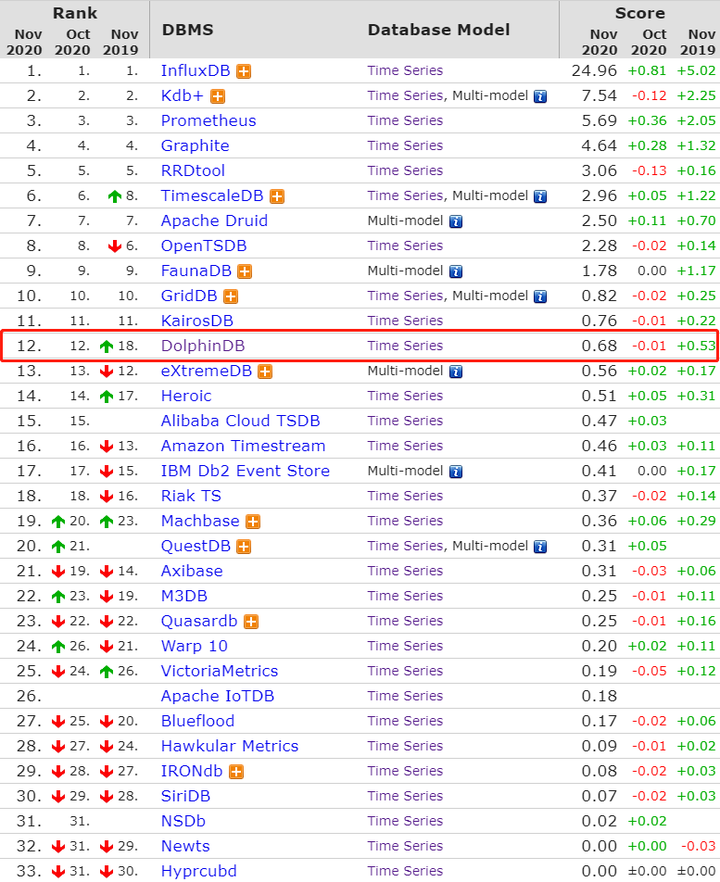Click the plus icon next to IRONdb
Screen dimensions: 720x882
point(237,772)
